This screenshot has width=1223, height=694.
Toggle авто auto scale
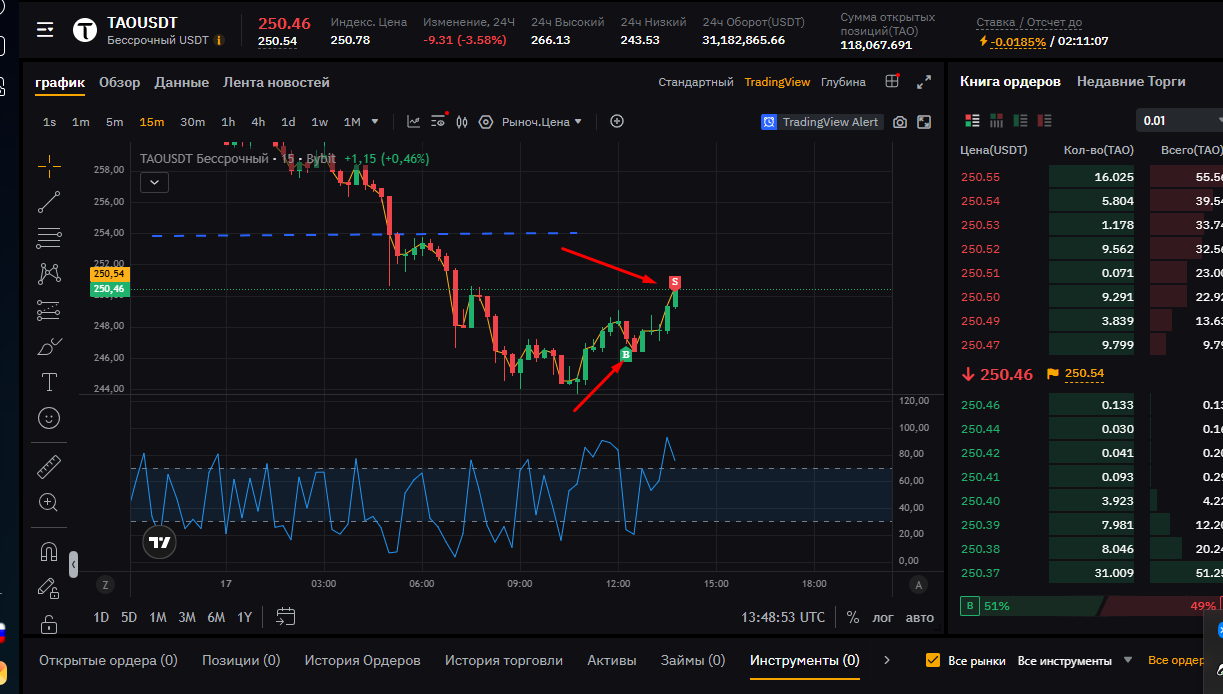919,617
